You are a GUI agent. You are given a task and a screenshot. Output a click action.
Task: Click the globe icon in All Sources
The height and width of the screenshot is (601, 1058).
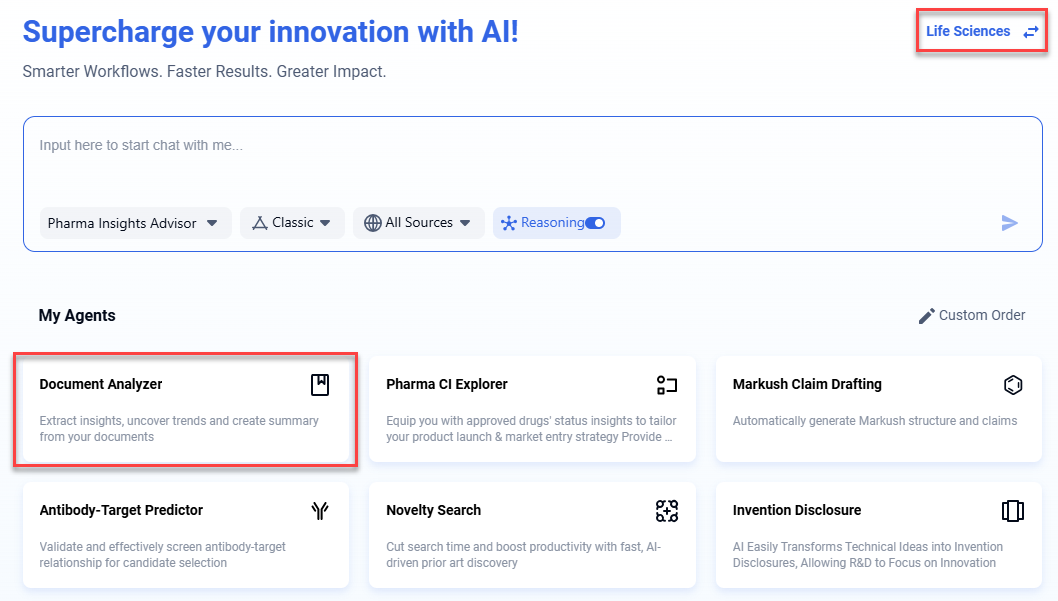pyautogui.click(x=372, y=223)
